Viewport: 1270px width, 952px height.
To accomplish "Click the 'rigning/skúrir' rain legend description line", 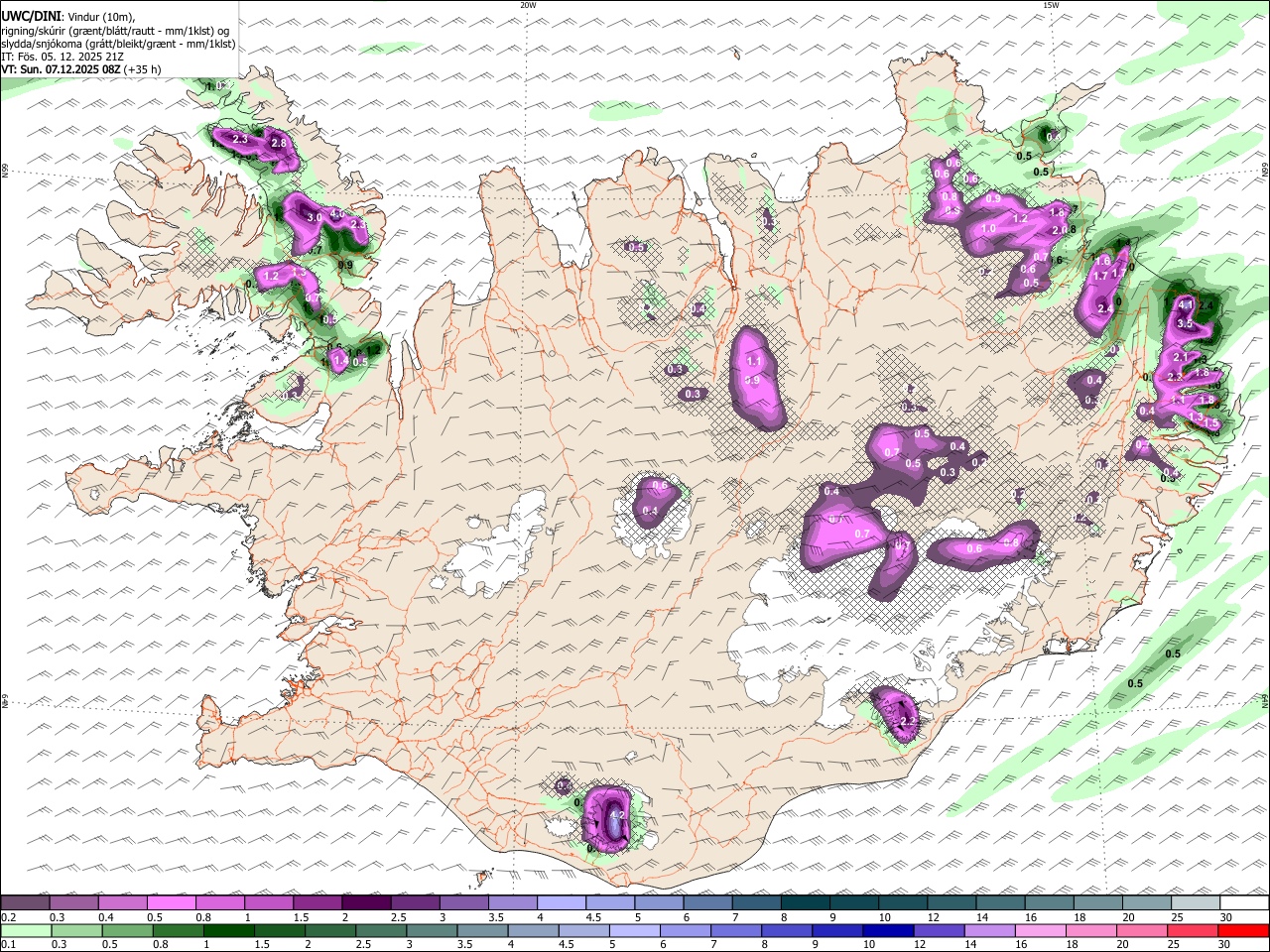I will [x=115, y=30].
